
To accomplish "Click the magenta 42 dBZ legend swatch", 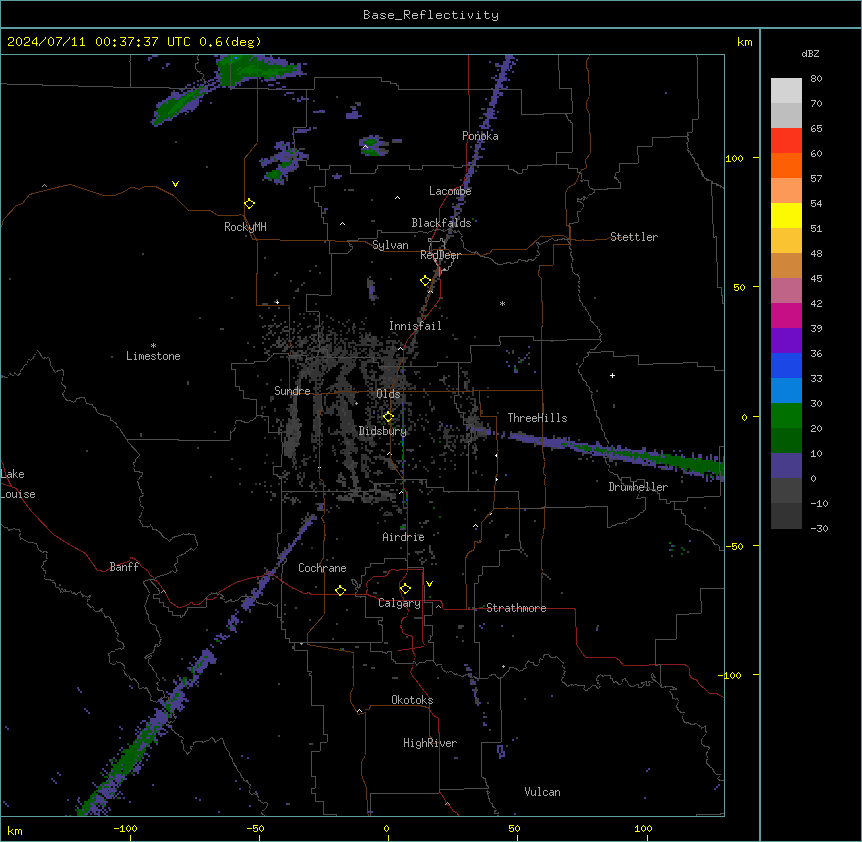I will click(786, 315).
